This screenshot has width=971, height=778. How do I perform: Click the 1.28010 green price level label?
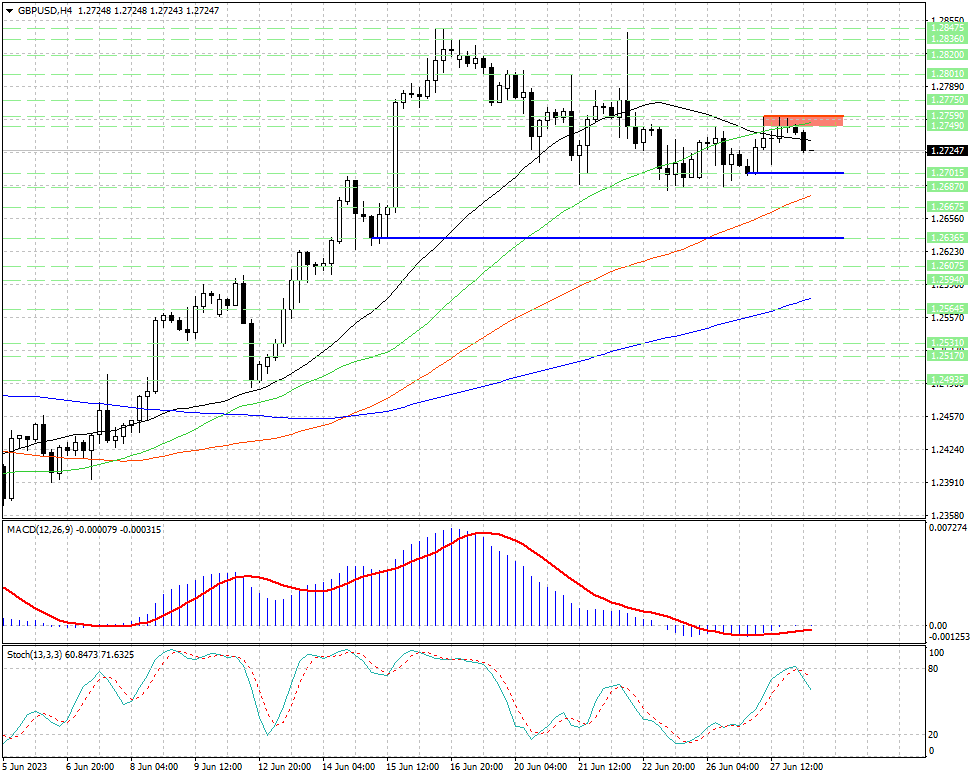click(x=946, y=74)
